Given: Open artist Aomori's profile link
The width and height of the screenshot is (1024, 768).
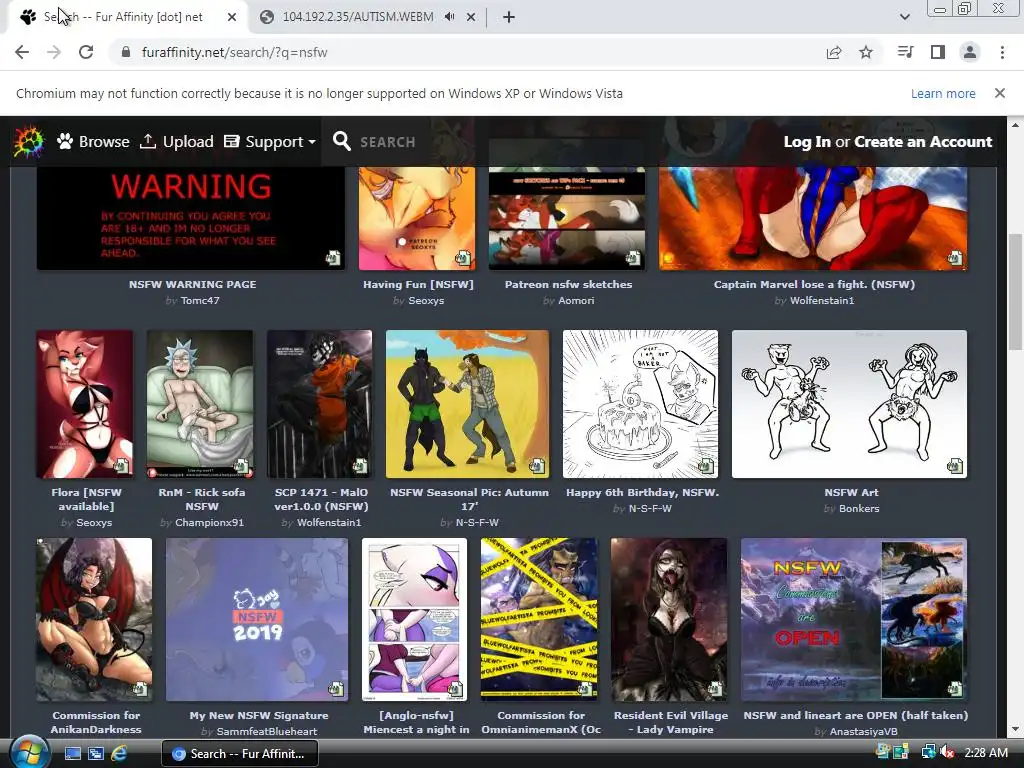Looking at the screenshot, I should pos(576,300).
